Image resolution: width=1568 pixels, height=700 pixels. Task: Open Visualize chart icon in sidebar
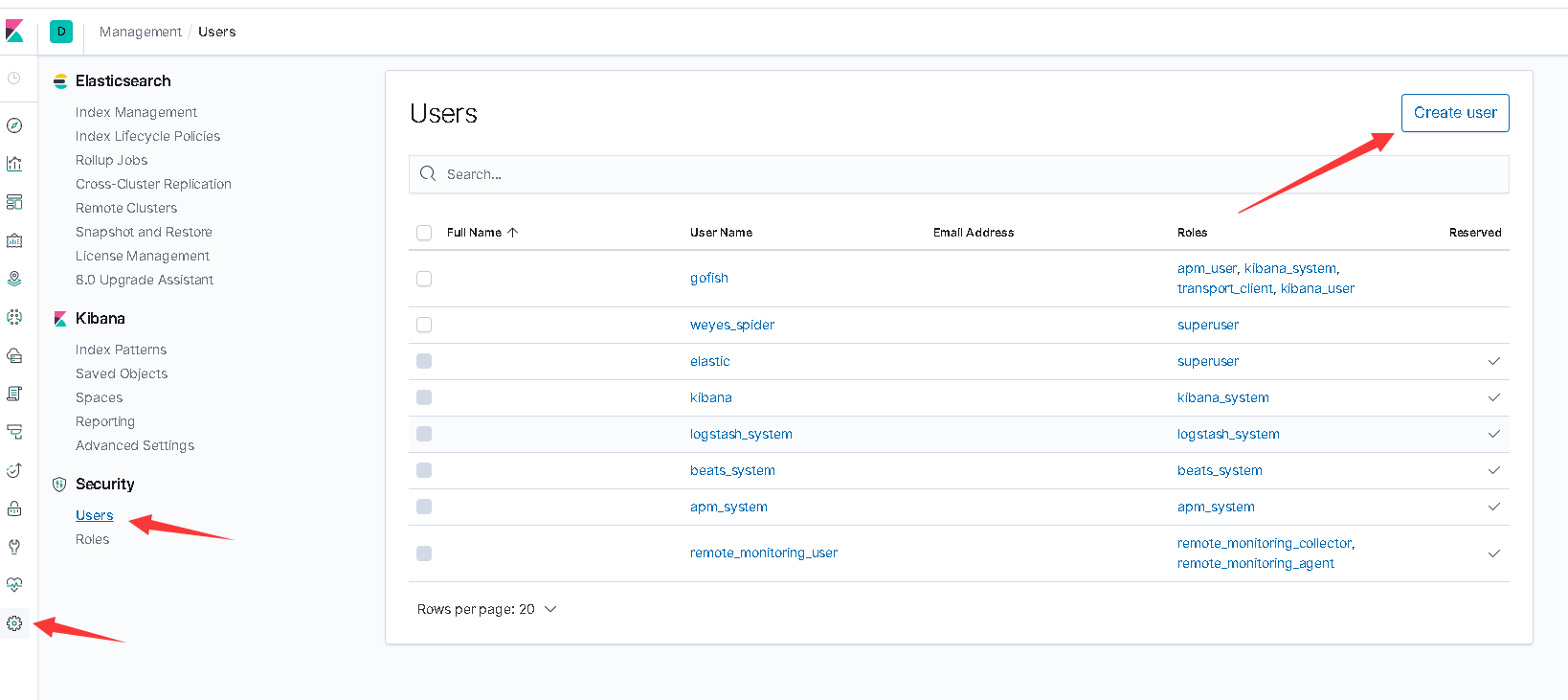tap(14, 164)
